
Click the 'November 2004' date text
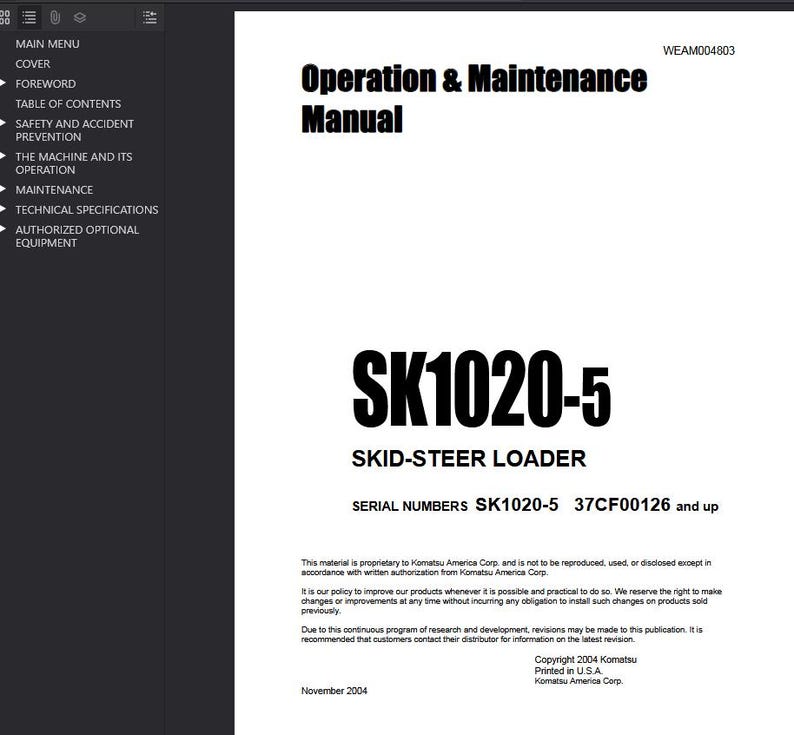(334, 690)
